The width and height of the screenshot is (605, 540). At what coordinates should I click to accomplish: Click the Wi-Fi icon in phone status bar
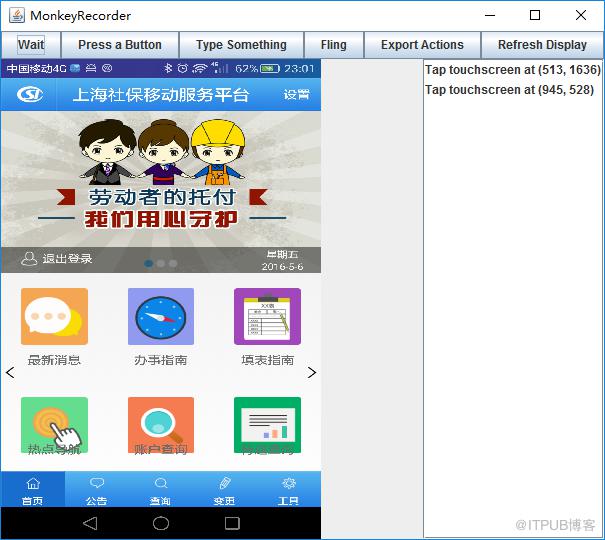click(x=200, y=69)
